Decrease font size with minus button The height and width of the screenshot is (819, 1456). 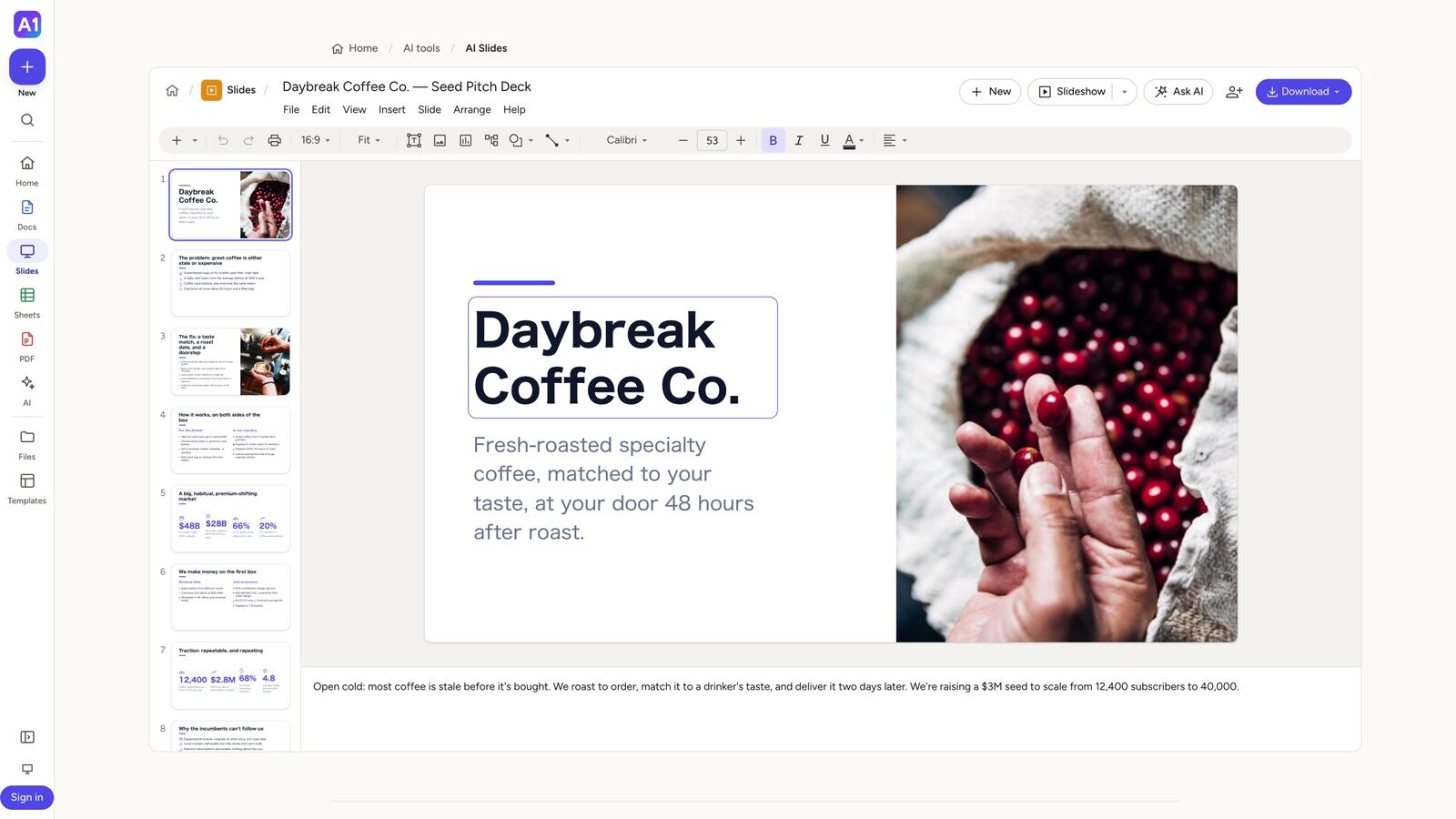click(x=683, y=140)
